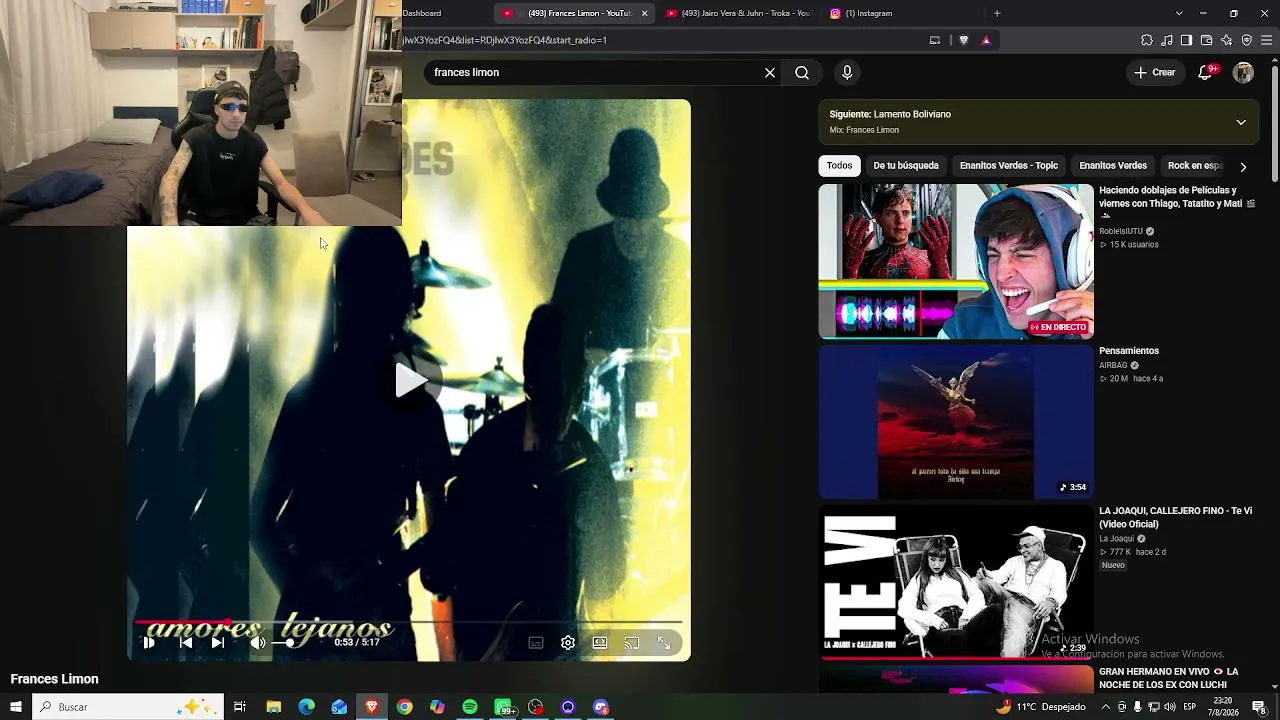This screenshot has height=720, width=1280.
Task: Open the 'Pensamientos' video title
Action: [x=1129, y=351]
